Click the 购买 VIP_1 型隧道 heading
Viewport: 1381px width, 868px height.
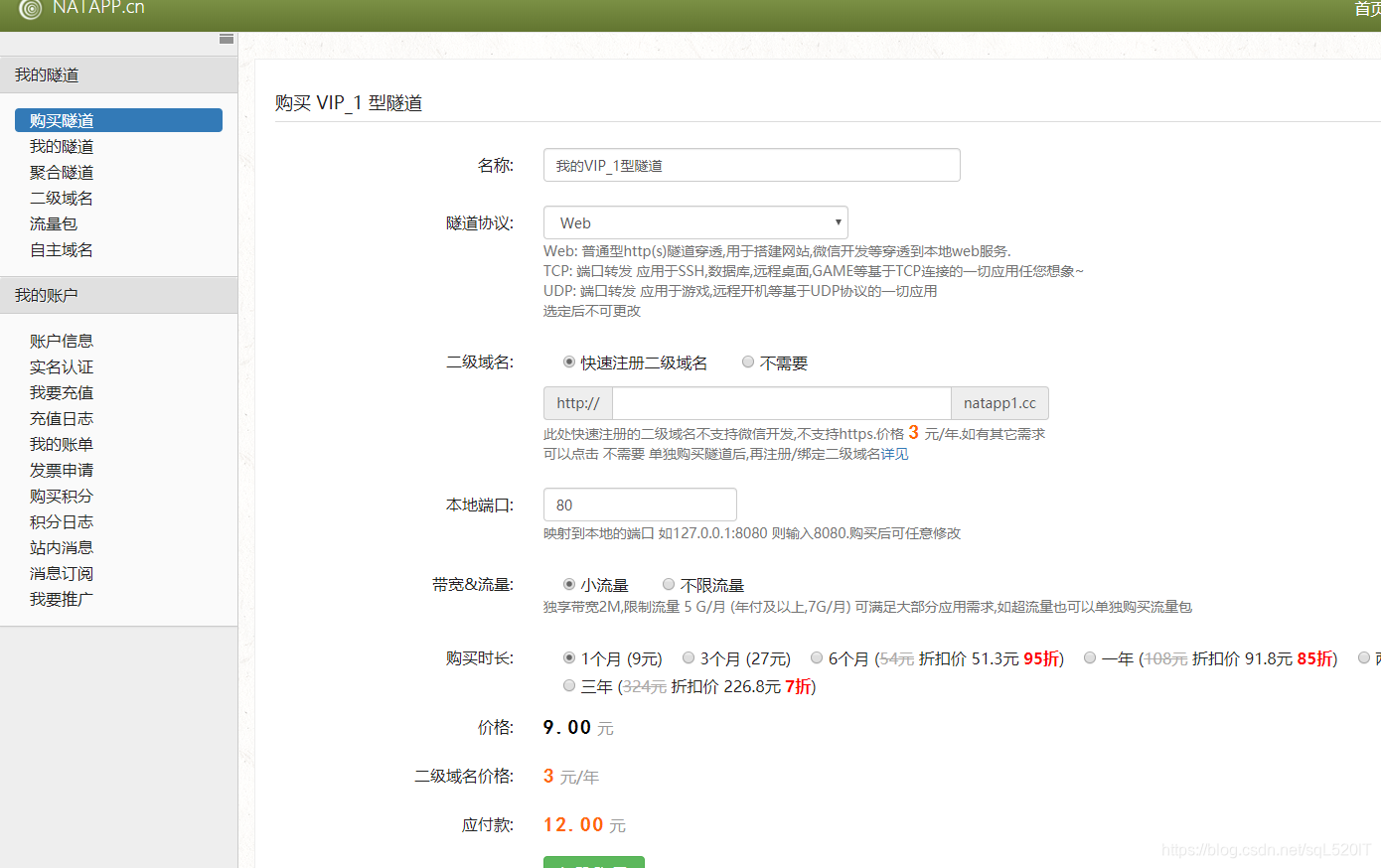click(x=349, y=103)
